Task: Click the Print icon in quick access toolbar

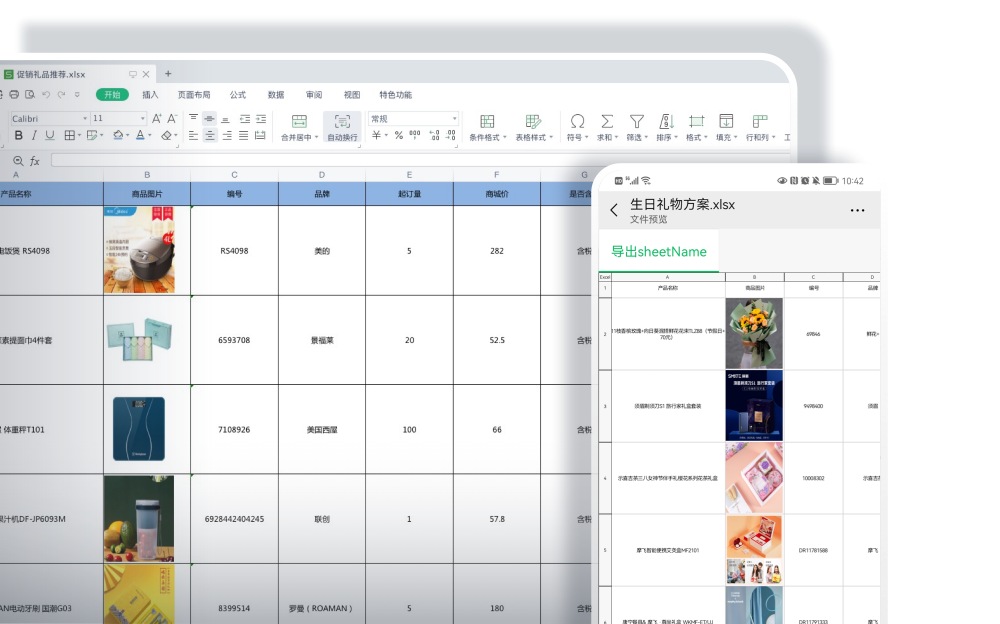Action: 14,94
